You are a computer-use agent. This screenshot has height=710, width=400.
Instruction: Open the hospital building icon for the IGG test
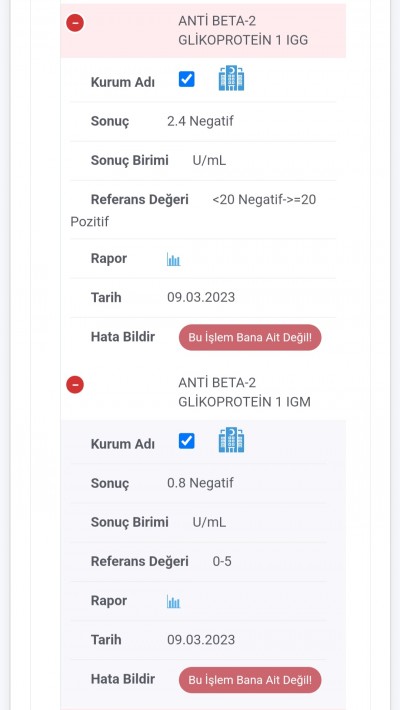pos(231,78)
